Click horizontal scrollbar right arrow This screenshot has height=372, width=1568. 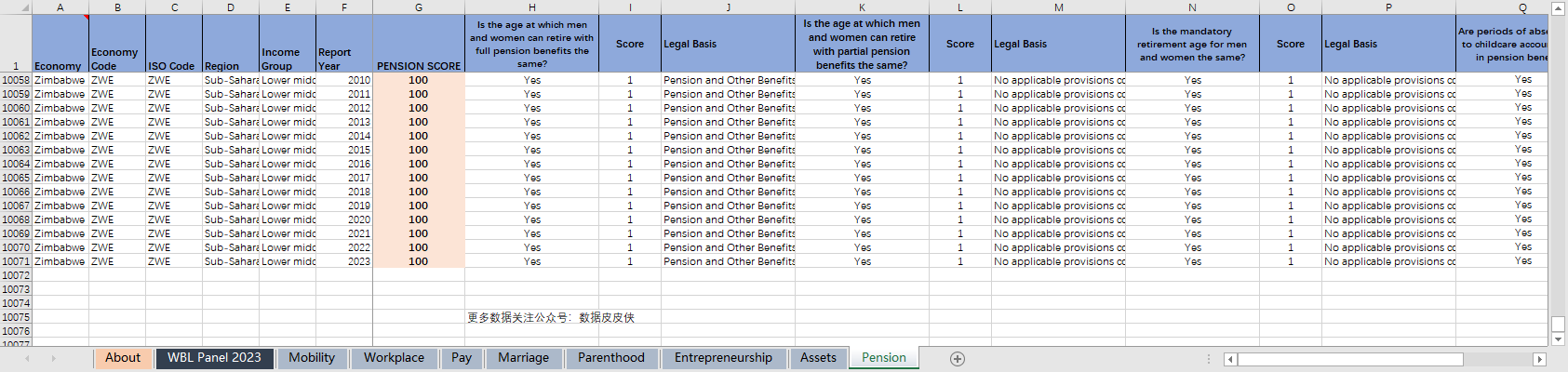1539,359
